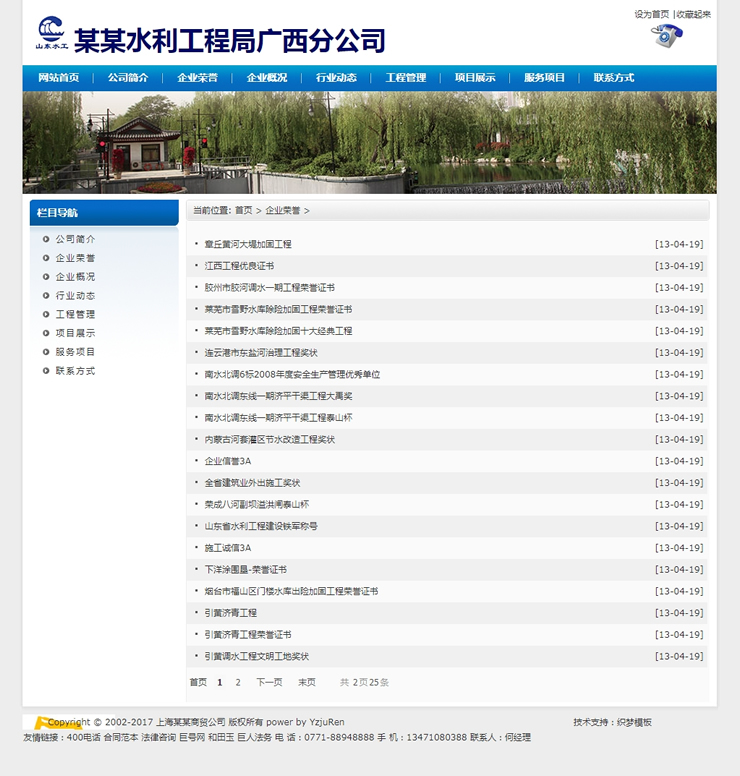Open the article 章丘黄河大堤加固工程
The width and height of the screenshot is (740, 776).
(248, 244)
